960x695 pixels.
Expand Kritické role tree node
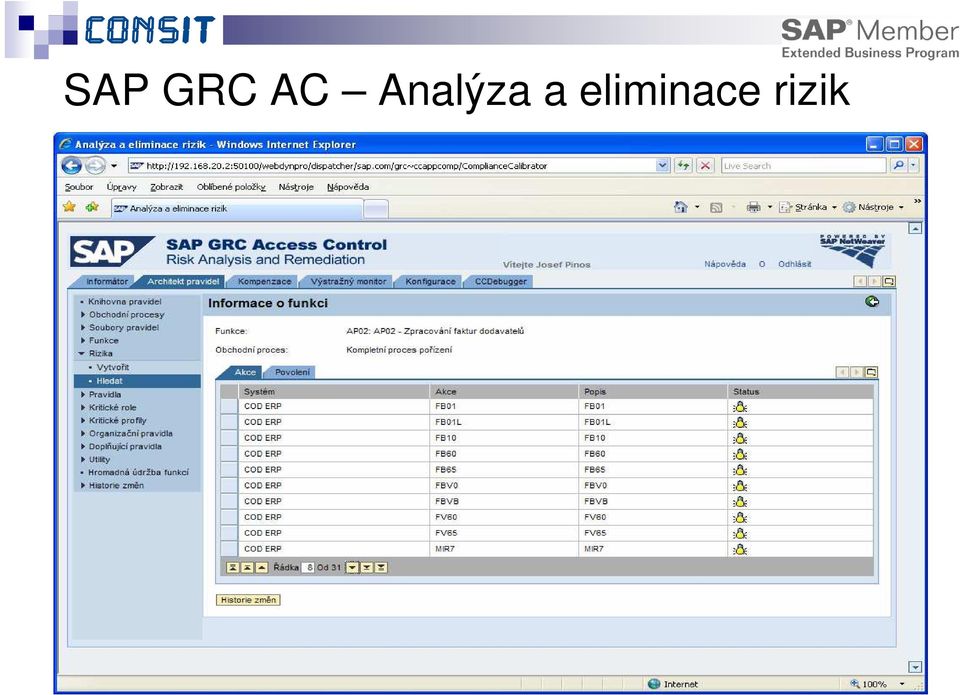[x=83, y=407]
